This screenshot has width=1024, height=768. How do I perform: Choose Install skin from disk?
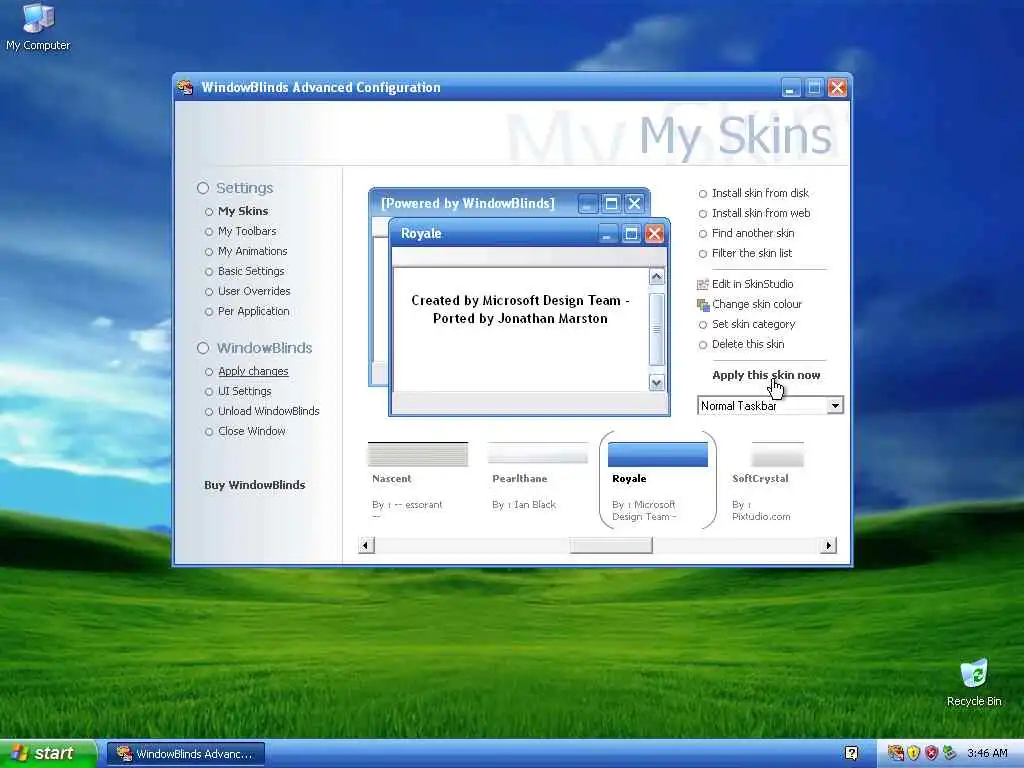(760, 193)
